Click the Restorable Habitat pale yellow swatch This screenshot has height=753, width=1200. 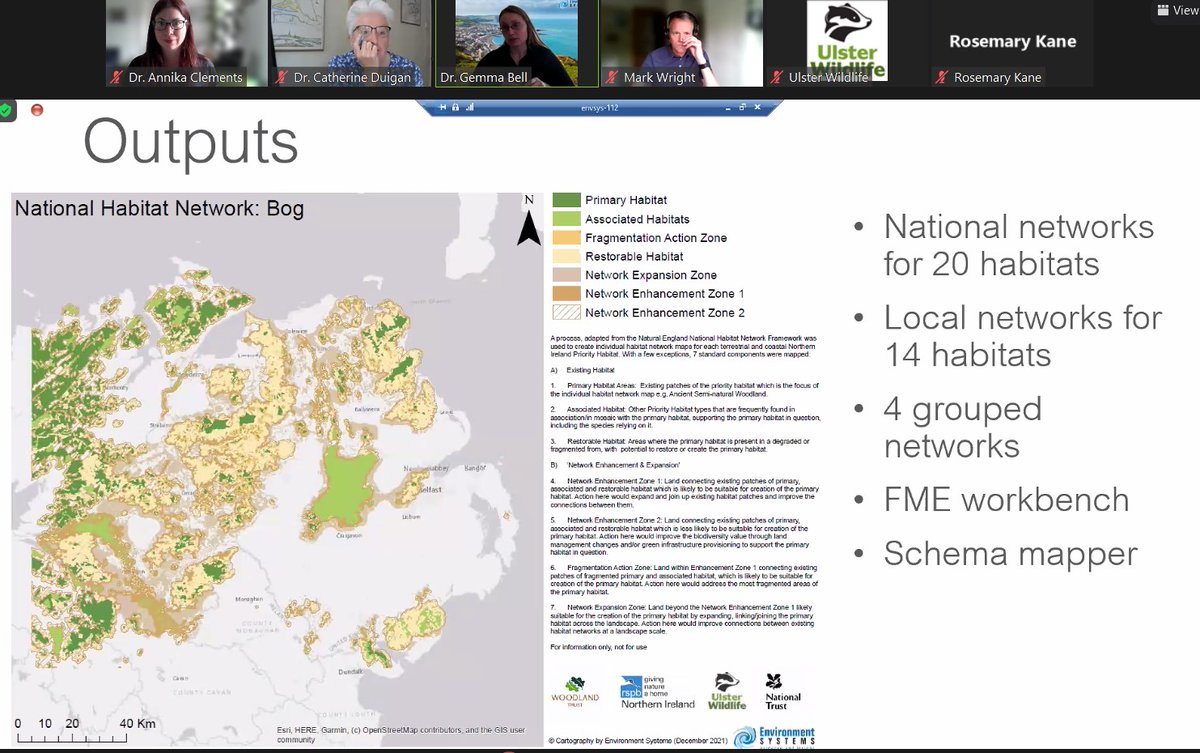pos(566,256)
